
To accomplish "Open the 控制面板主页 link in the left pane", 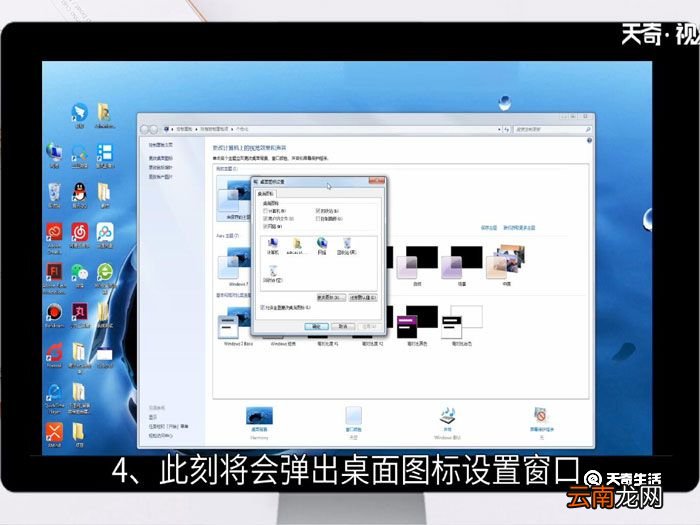I will pyautogui.click(x=161, y=145).
